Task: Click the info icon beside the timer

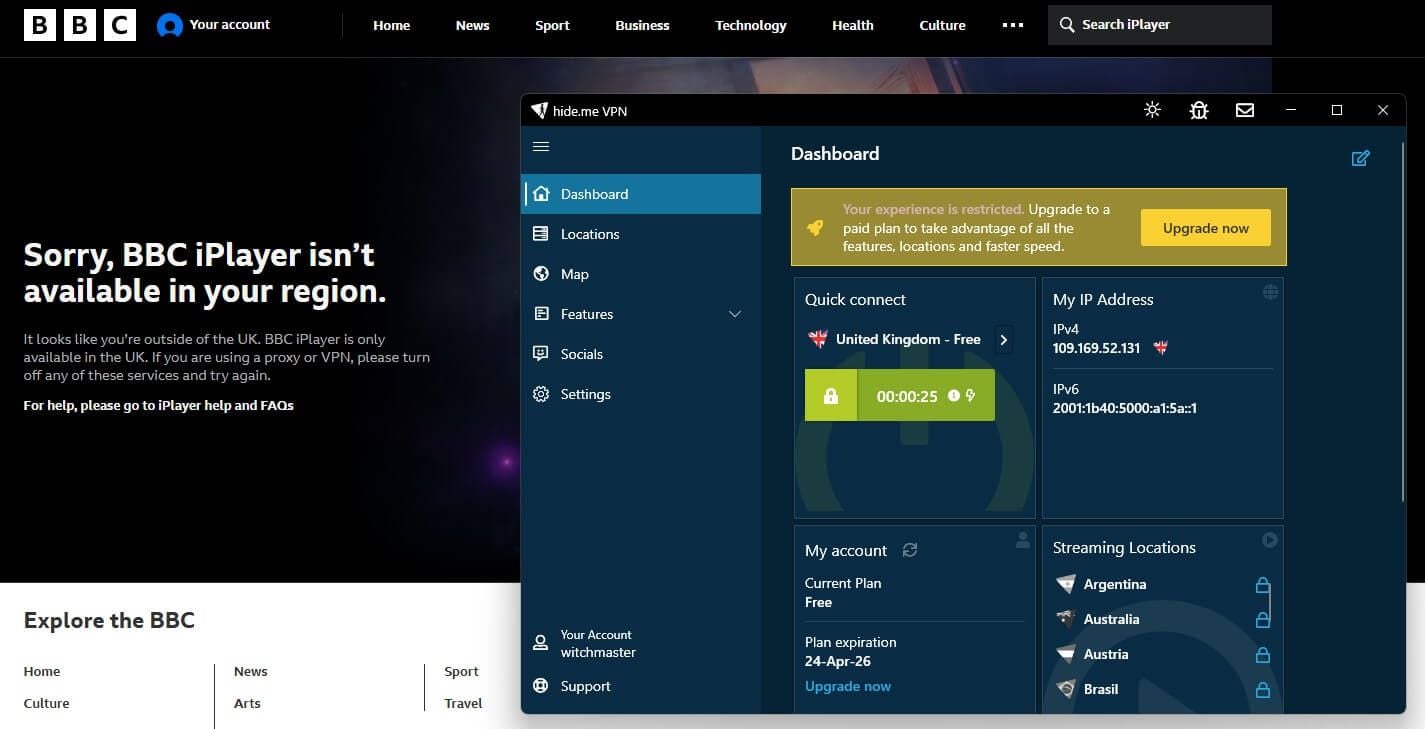Action: point(953,396)
